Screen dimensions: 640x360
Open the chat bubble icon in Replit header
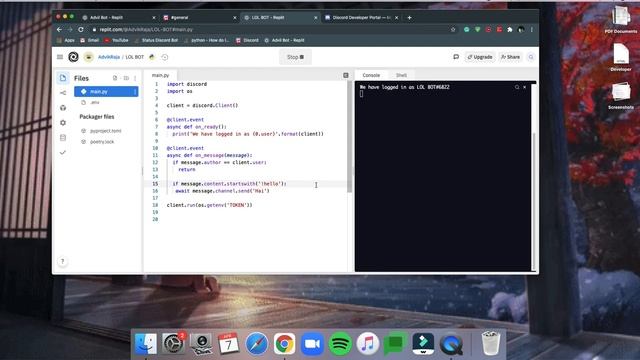coord(456,57)
